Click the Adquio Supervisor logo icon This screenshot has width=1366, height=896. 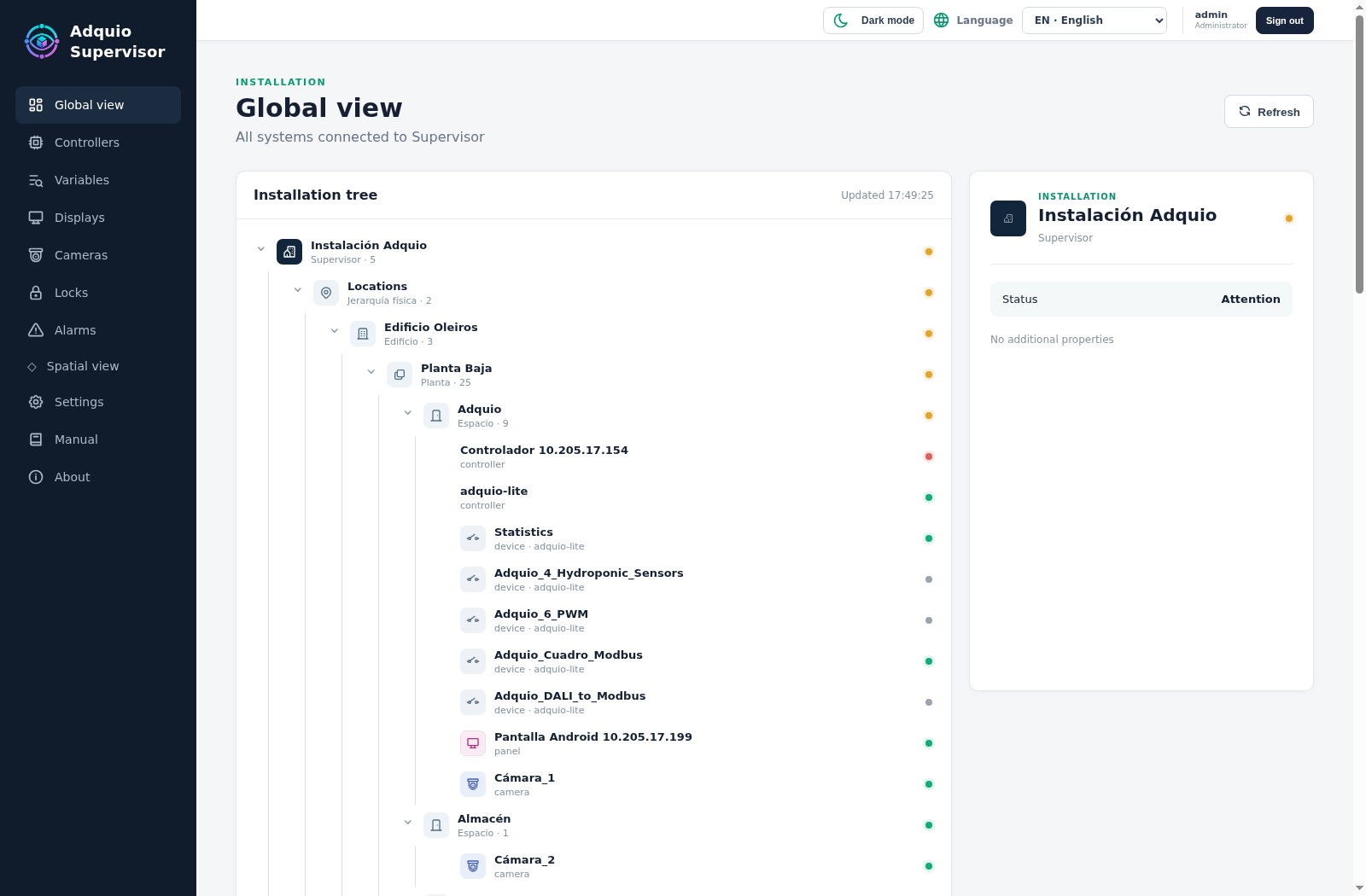pyautogui.click(x=42, y=41)
